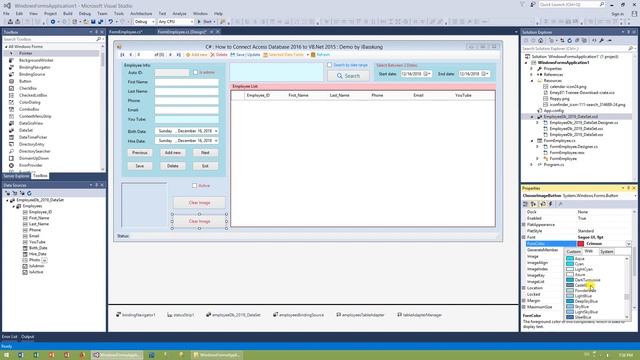The height and width of the screenshot is (360, 640).
Task: Open ForeColor value dropdown arrow
Action: (628, 244)
